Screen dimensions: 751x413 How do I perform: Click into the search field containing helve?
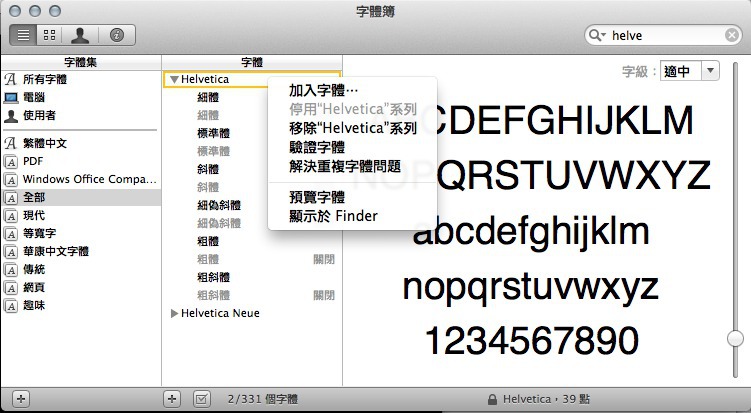click(665, 35)
